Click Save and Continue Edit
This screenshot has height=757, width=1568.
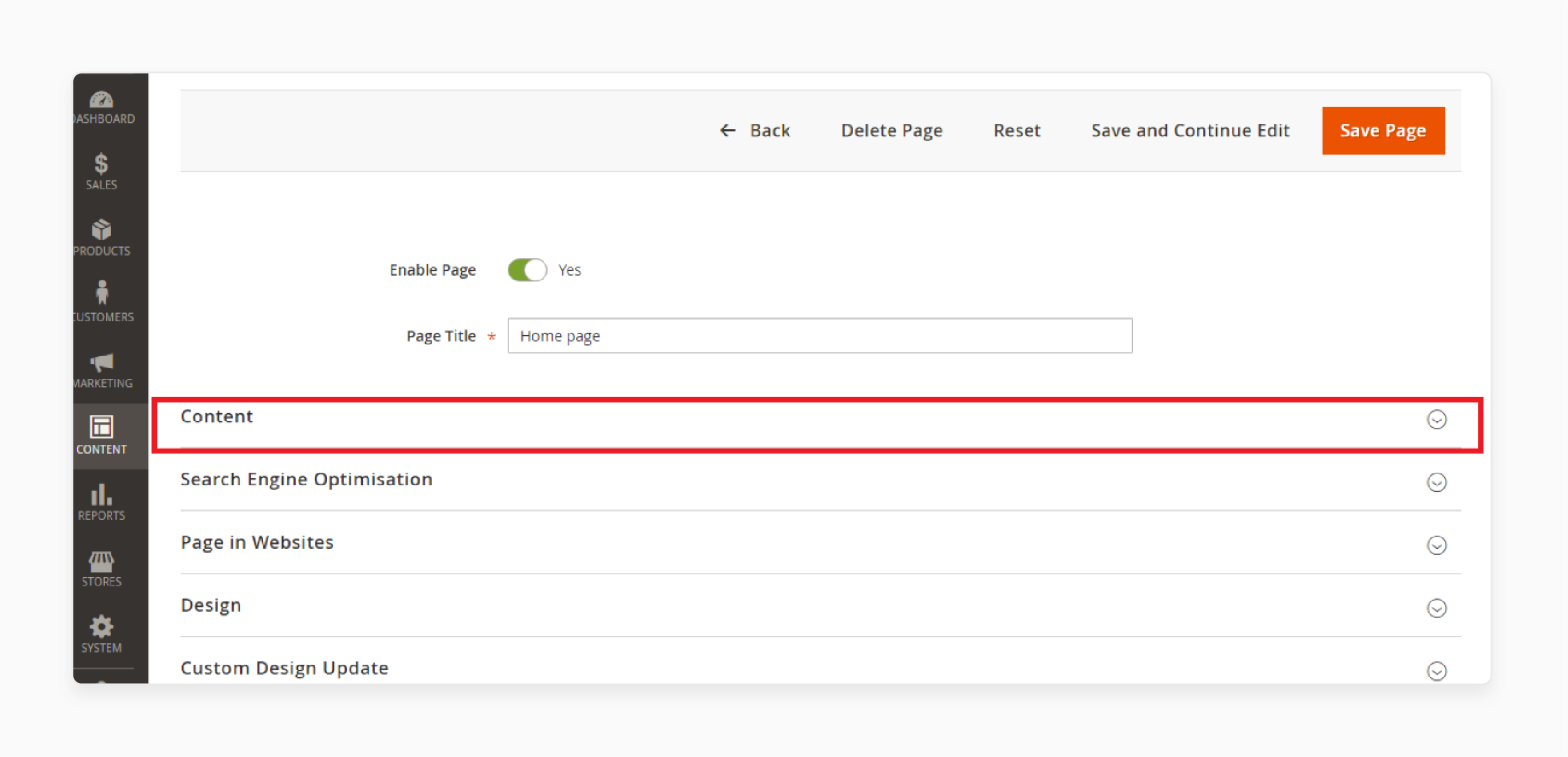point(1190,130)
